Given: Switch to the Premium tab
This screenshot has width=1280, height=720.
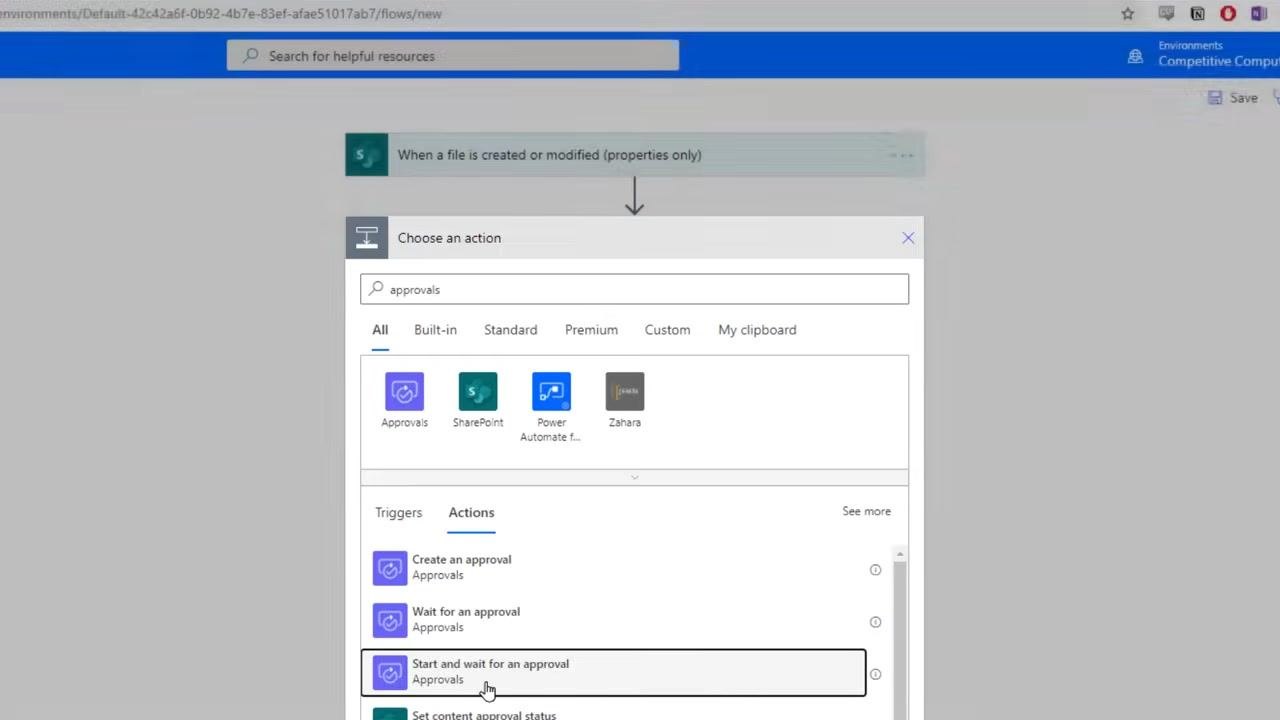Looking at the screenshot, I should tap(591, 330).
